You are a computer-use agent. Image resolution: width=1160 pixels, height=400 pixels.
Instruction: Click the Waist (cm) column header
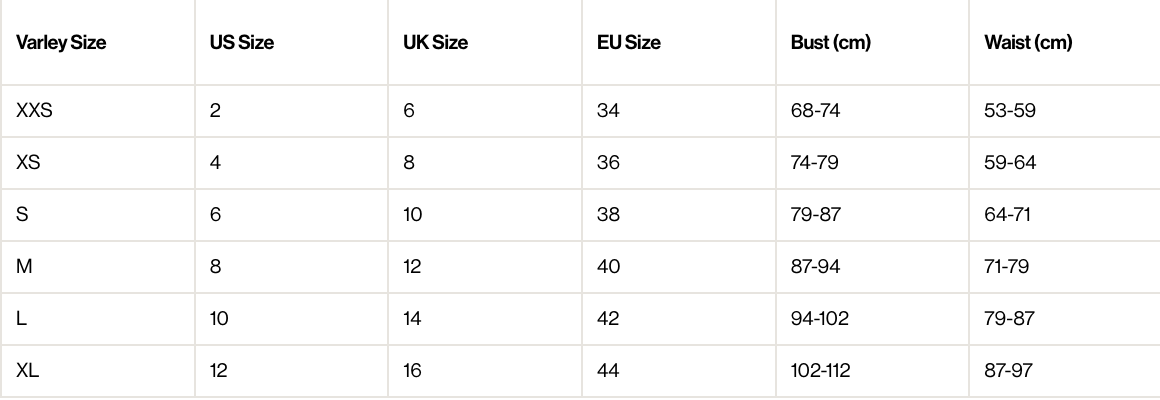point(1028,43)
